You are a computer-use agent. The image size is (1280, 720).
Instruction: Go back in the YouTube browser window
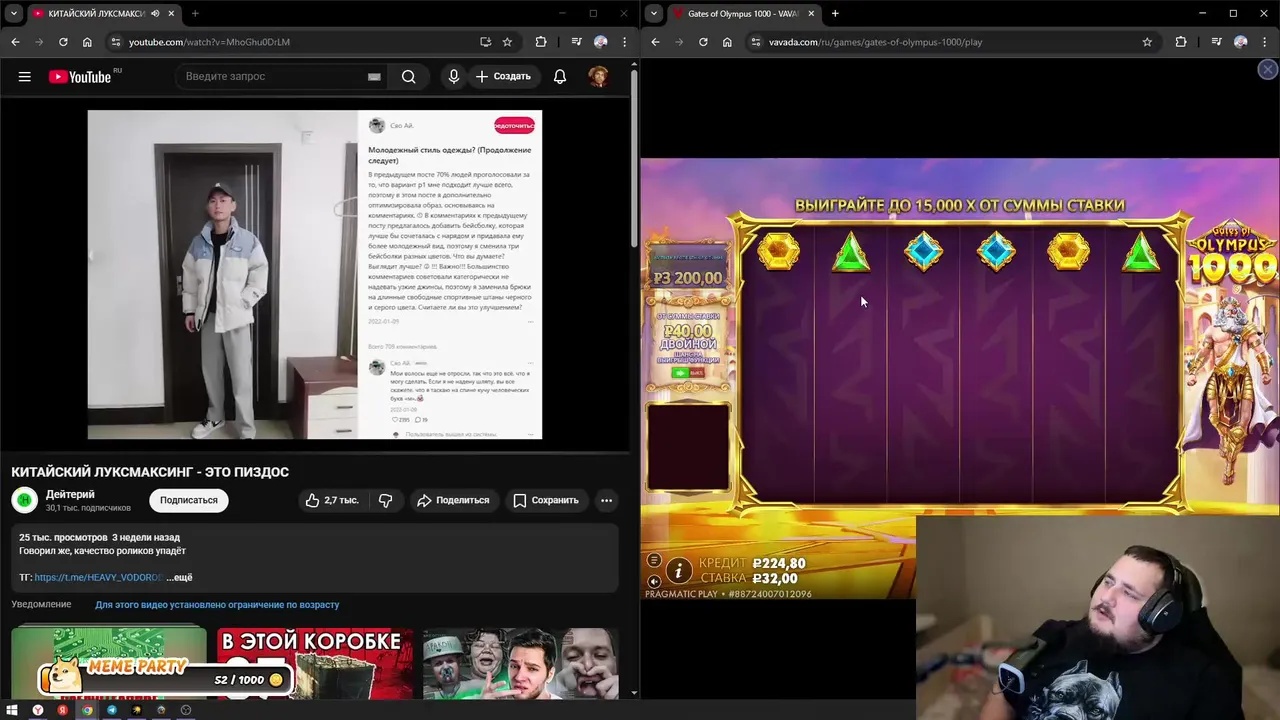pyautogui.click(x=15, y=42)
